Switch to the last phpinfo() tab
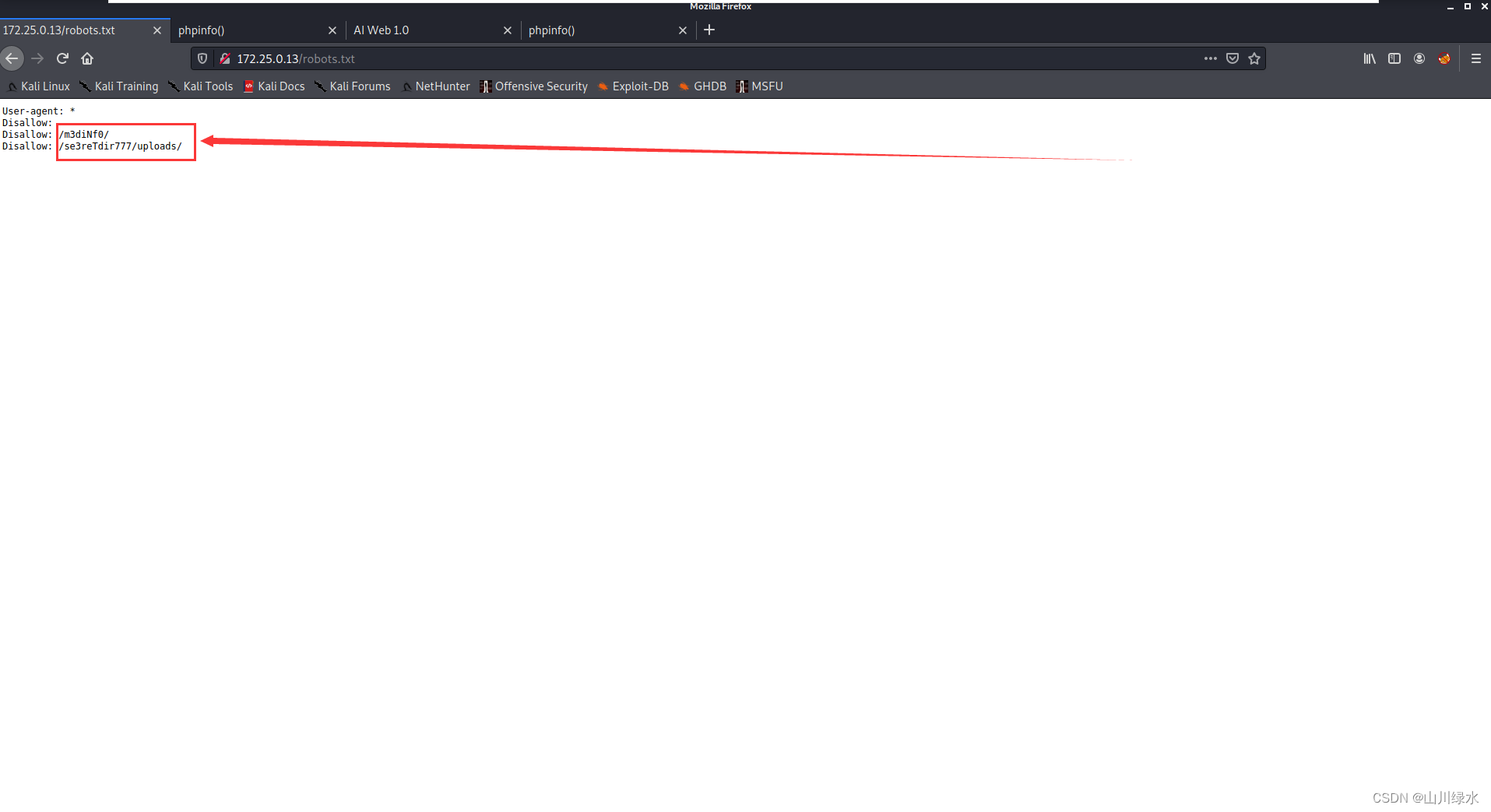Viewport: 1491px width, 812px height. click(608, 30)
